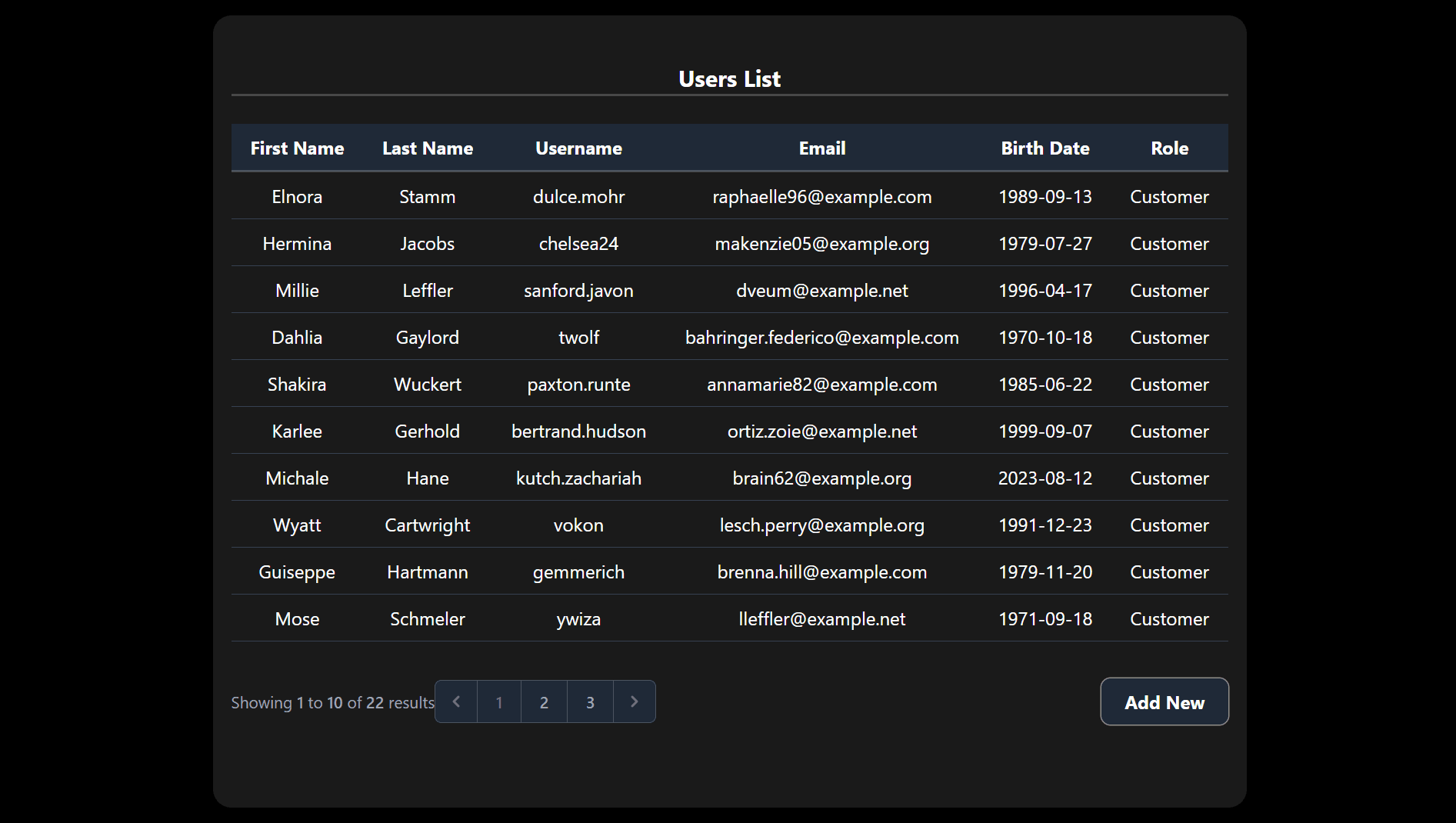Select last name Leffler

(x=428, y=291)
